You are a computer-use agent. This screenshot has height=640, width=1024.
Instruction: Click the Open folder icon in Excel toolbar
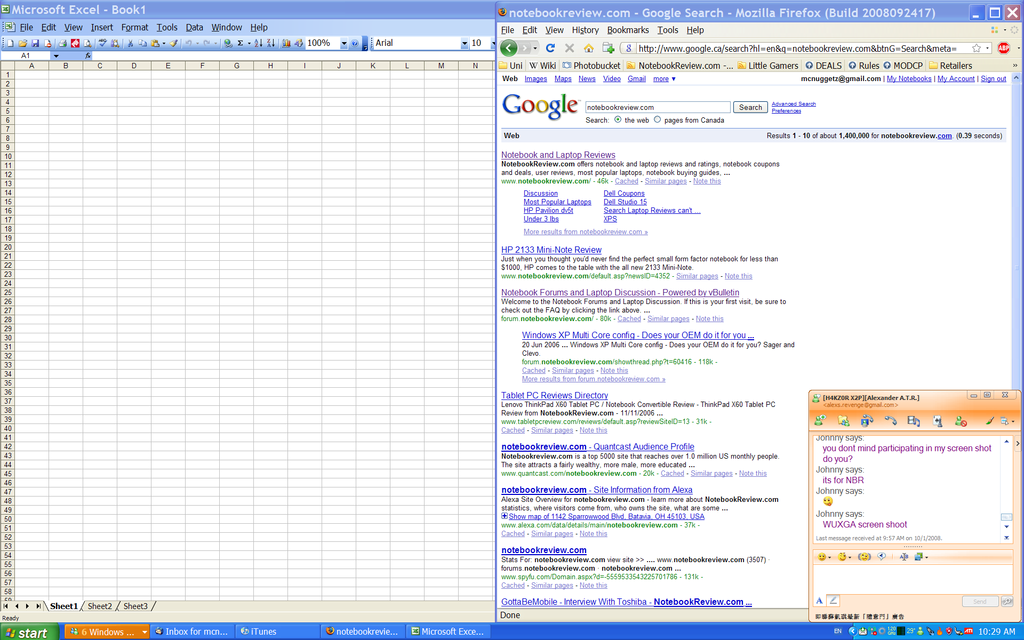click(22, 43)
